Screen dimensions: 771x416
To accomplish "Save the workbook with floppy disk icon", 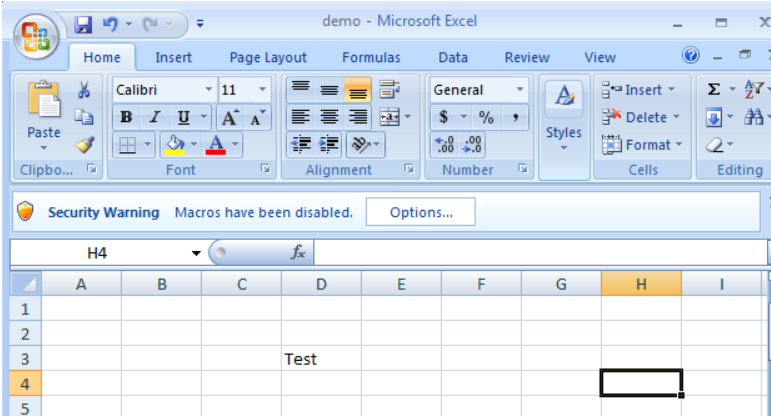I will point(83,24).
